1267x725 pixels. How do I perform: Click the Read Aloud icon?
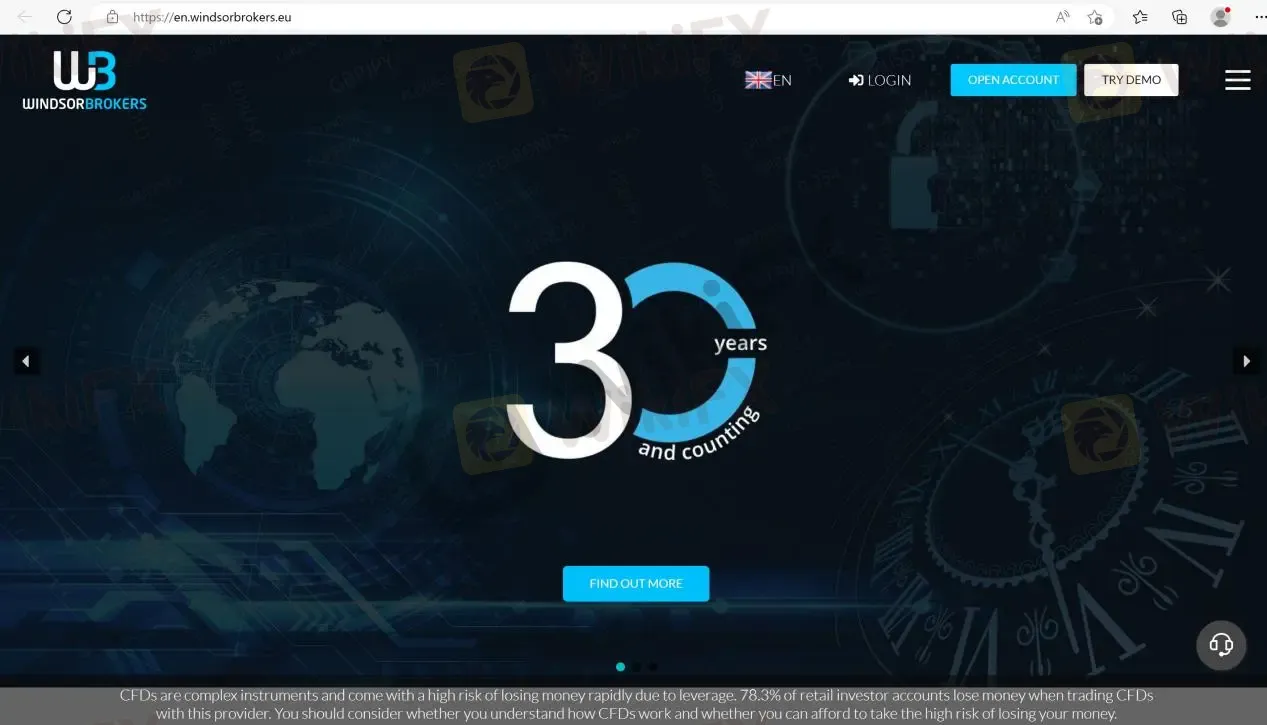1062,17
